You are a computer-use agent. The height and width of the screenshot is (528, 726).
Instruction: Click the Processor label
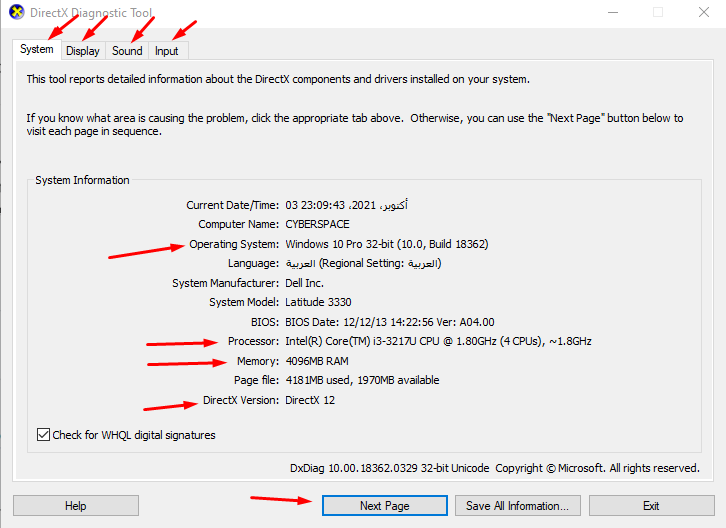(x=253, y=341)
